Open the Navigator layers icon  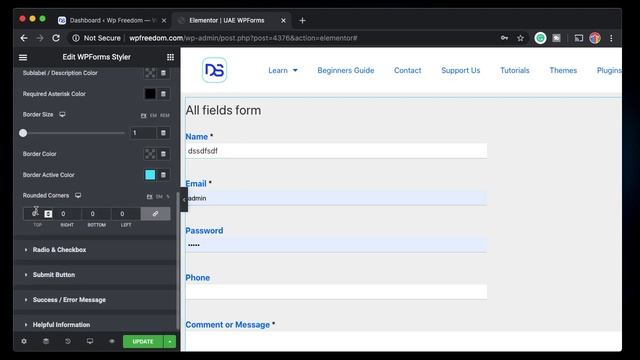46,341
